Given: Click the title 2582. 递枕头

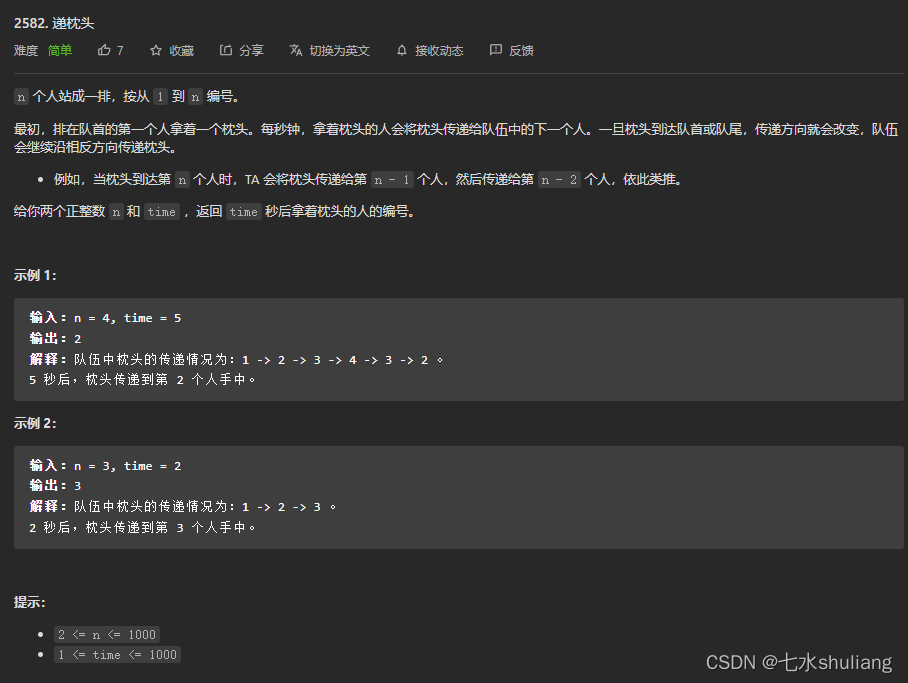Looking at the screenshot, I should (53, 22).
